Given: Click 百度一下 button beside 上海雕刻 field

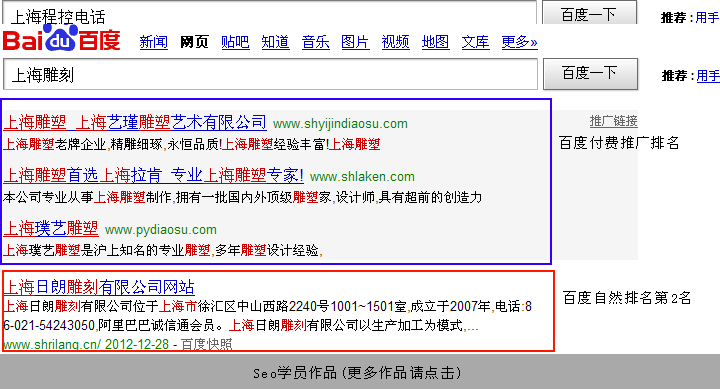Looking at the screenshot, I should 591,73.
